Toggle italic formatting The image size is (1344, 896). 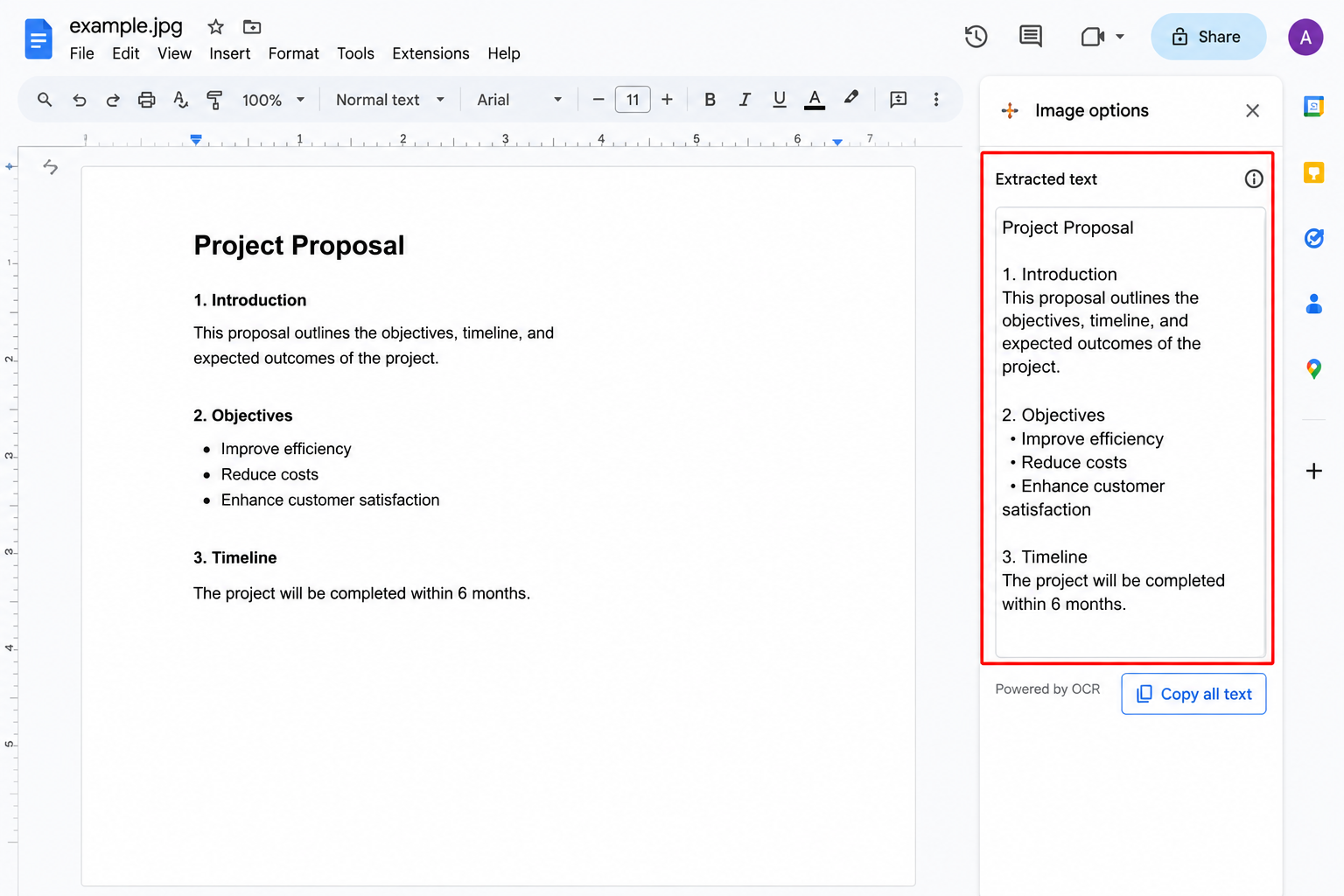(745, 100)
